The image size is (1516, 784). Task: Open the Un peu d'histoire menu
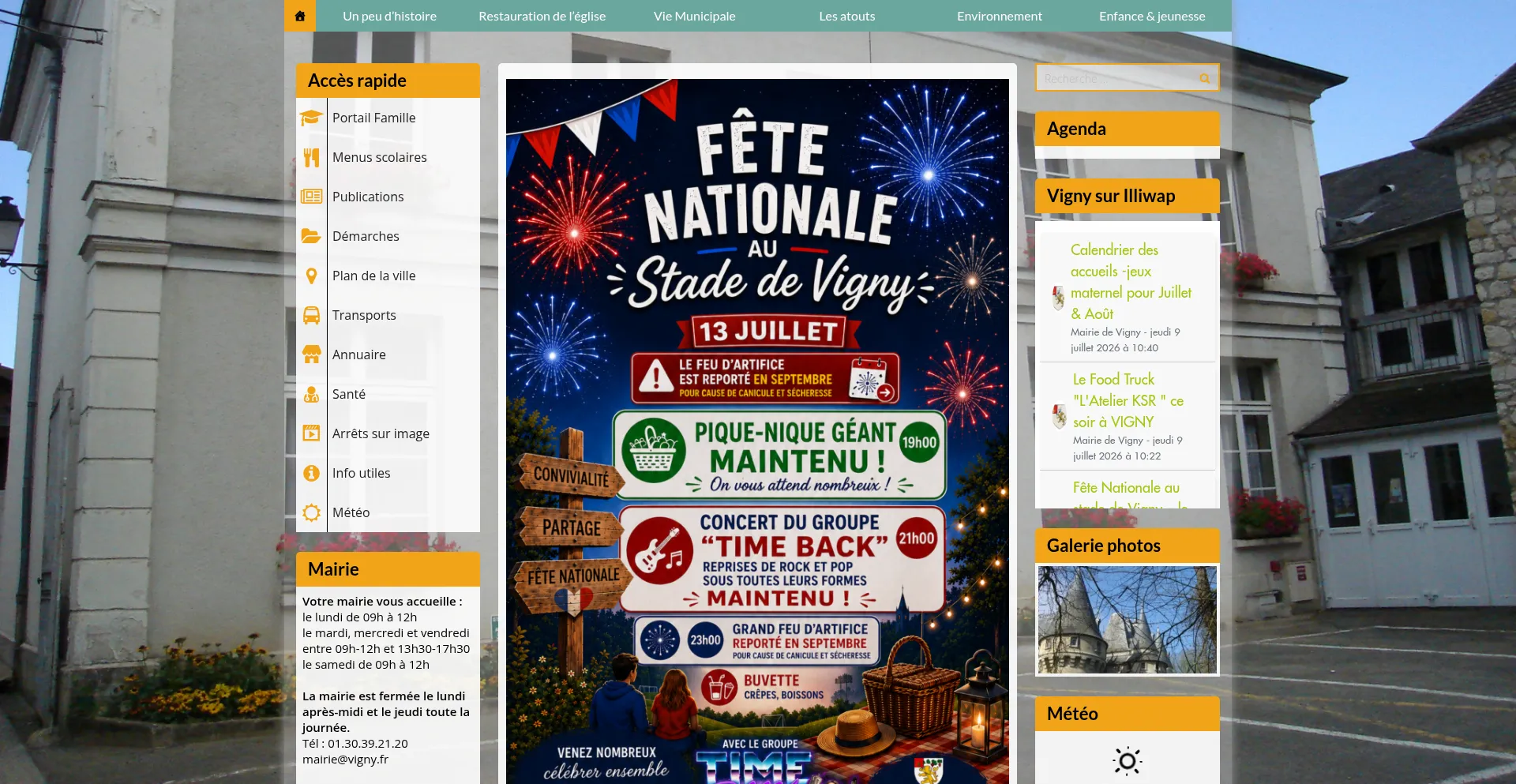[x=389, y=16]
